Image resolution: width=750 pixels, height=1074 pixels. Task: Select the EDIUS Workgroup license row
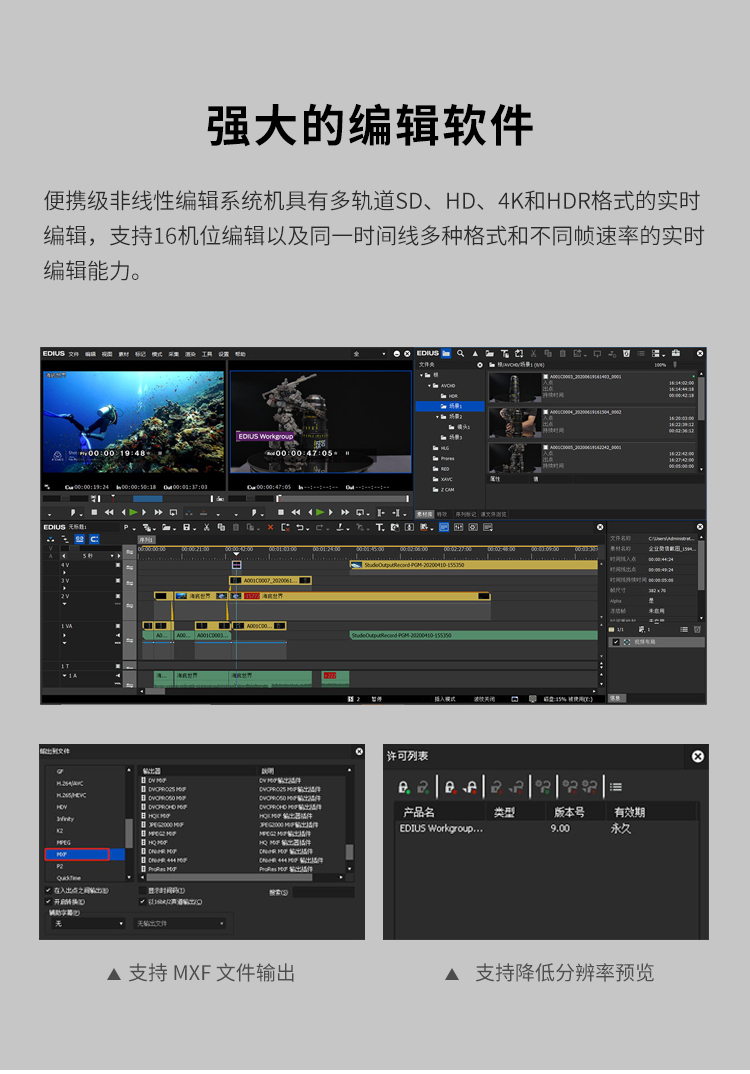click(x=442, y=828)
